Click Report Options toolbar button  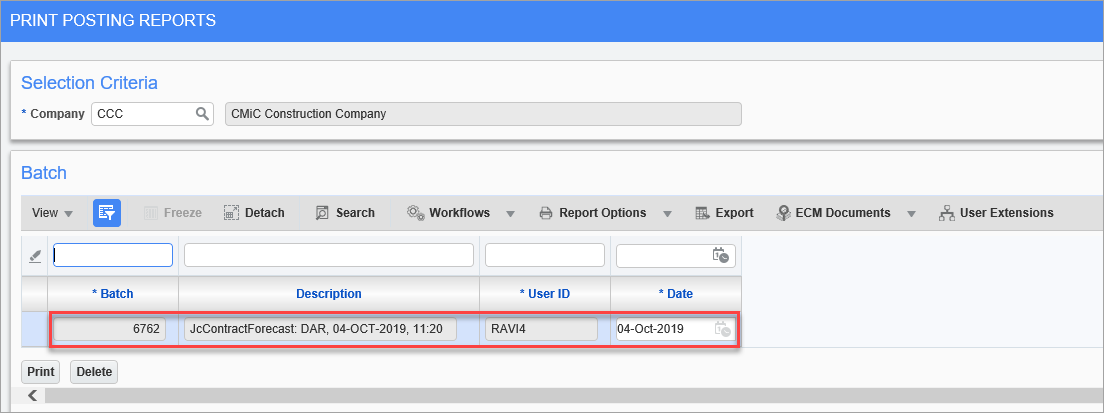click(x=592, y=212)
